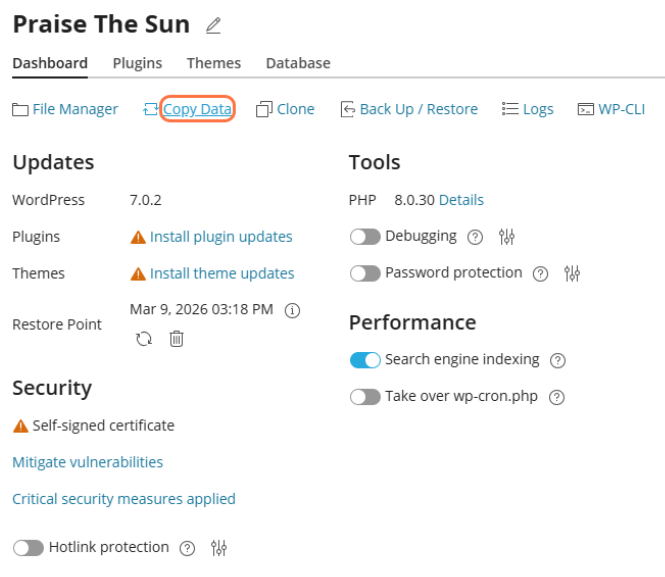Click the Clone icon
Viewport: 665px width, 577px height.
[264, 109]
